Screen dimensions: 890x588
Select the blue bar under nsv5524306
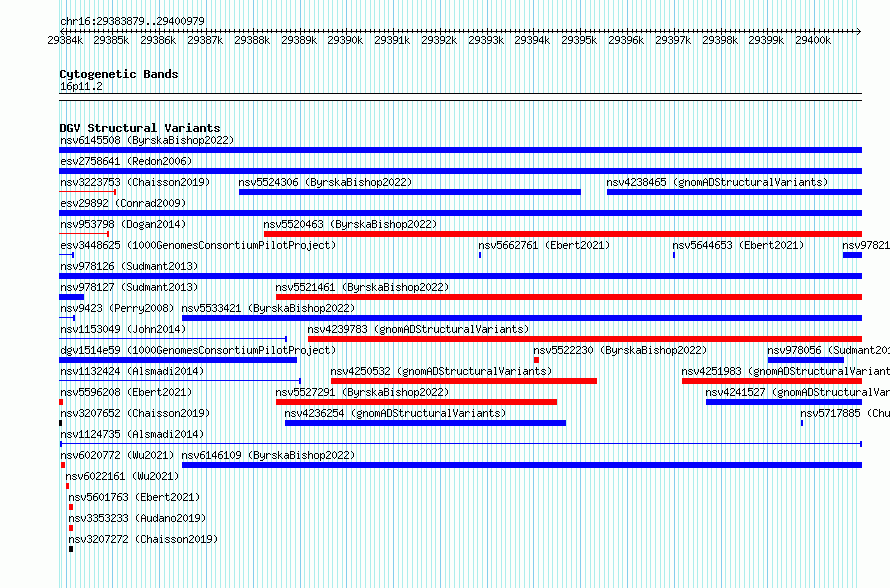[410, 192]
